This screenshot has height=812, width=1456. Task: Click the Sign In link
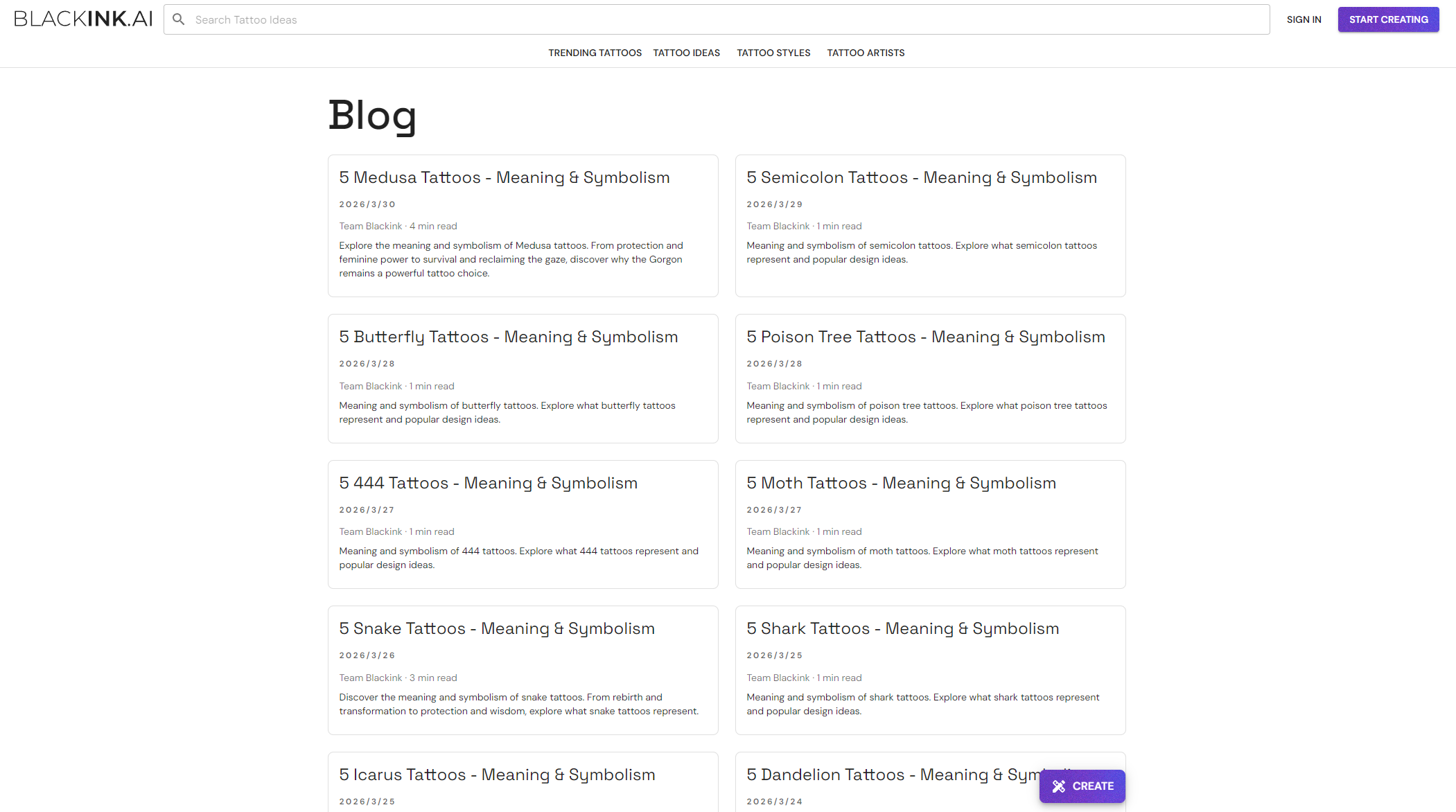[x=1304, y=19]
